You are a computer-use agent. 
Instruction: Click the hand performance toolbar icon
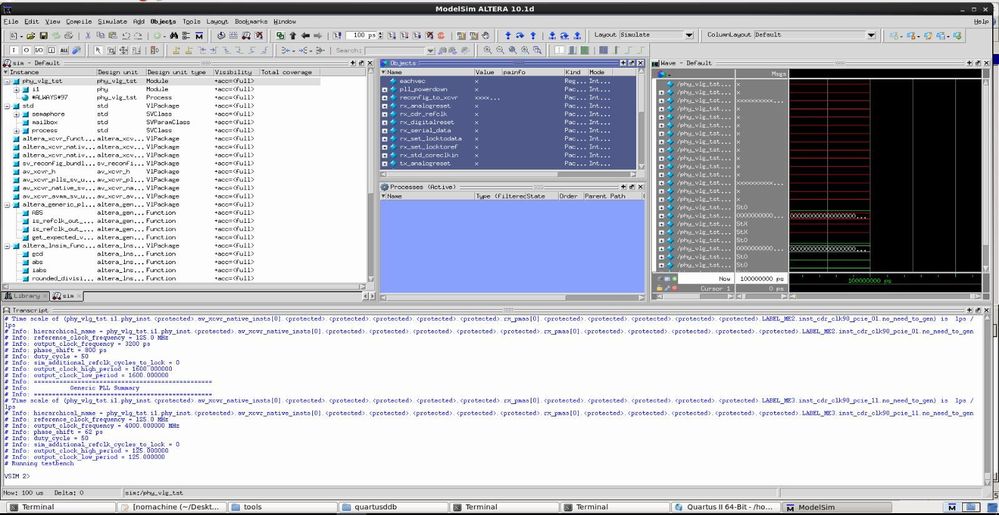tap(485, 36)
